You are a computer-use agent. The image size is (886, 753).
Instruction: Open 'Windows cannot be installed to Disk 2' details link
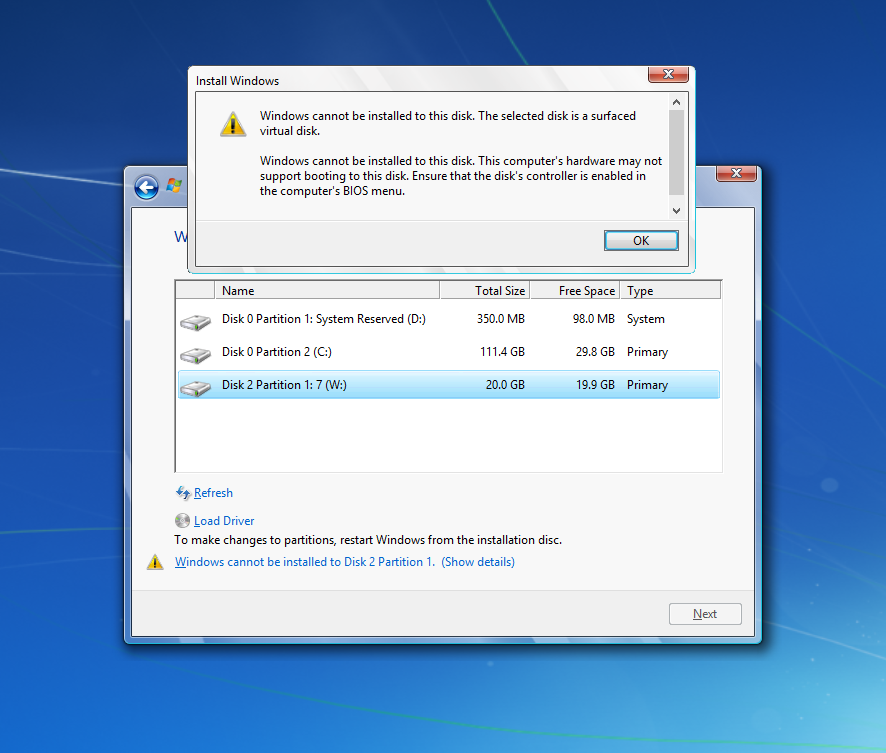(345, 562)
